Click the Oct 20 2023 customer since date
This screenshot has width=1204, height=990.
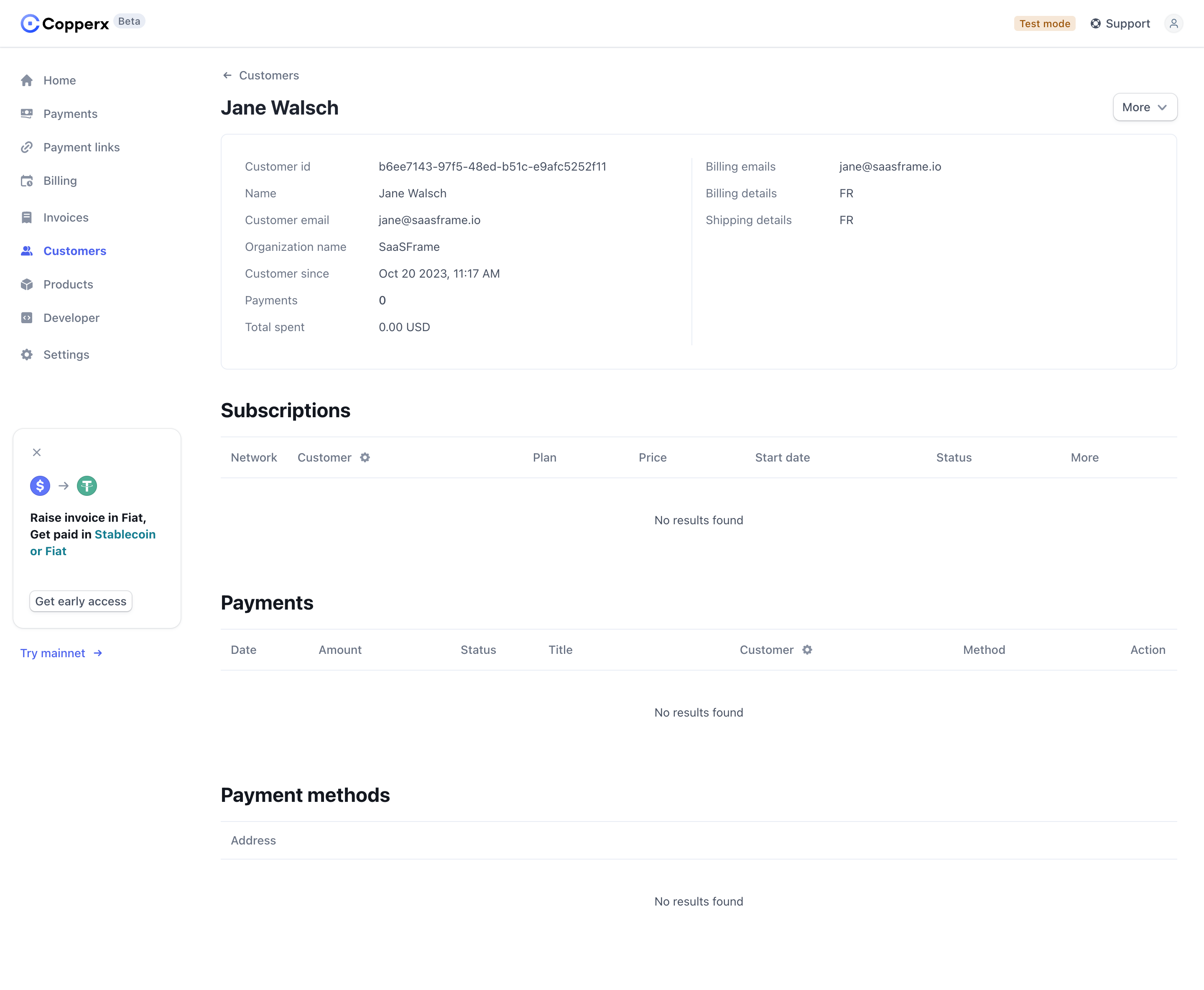tap(439, 274)
